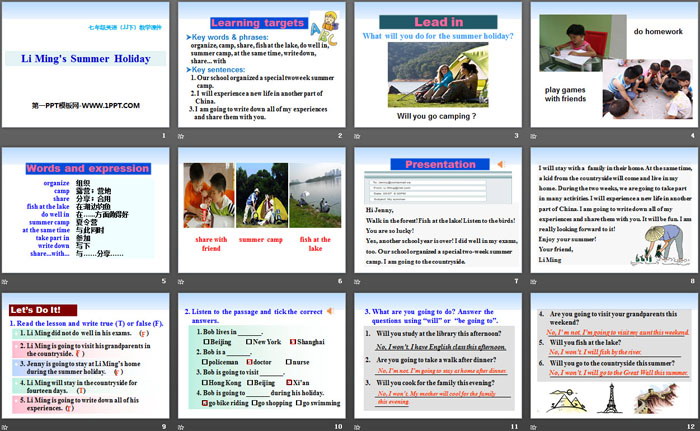Click the 'organize' vocabulary word on slide 5
This screenshot has height=431, width=700.
[x=56, y=183]
